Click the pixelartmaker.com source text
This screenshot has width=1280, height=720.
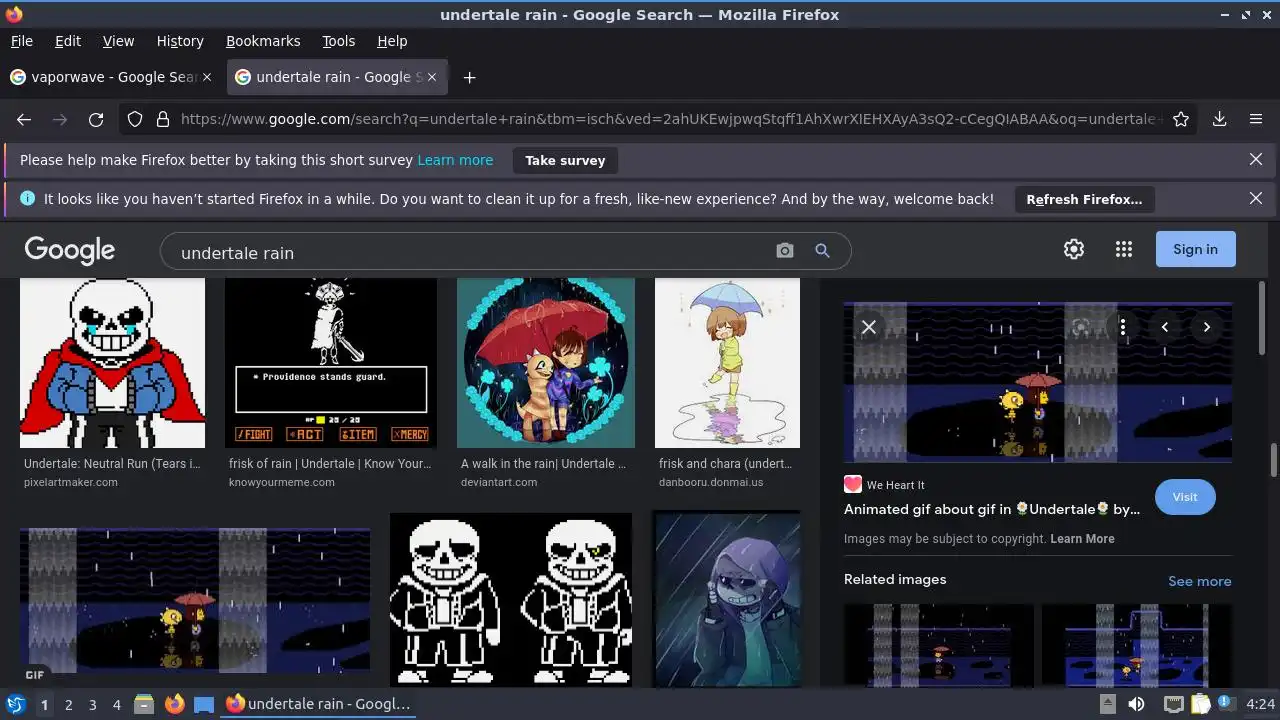click(x=71, y=482)
